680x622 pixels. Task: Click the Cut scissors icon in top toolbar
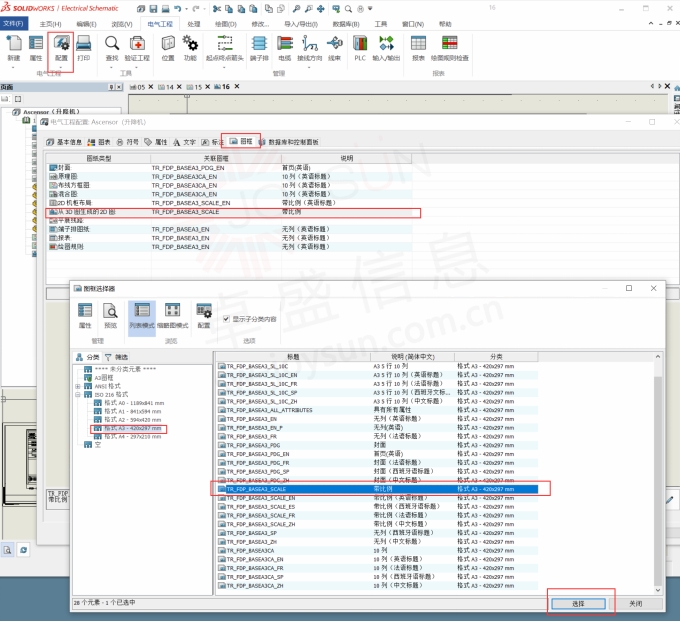[x=217, y=9]
